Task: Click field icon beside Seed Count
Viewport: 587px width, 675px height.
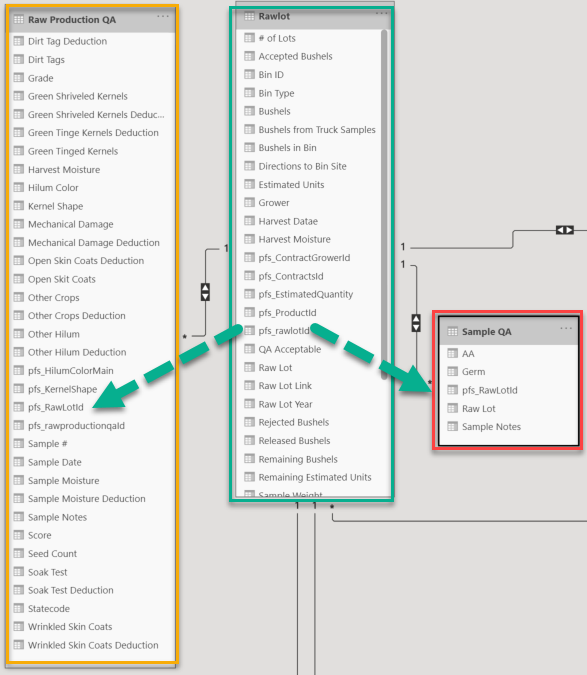Action: click(19, 554)
